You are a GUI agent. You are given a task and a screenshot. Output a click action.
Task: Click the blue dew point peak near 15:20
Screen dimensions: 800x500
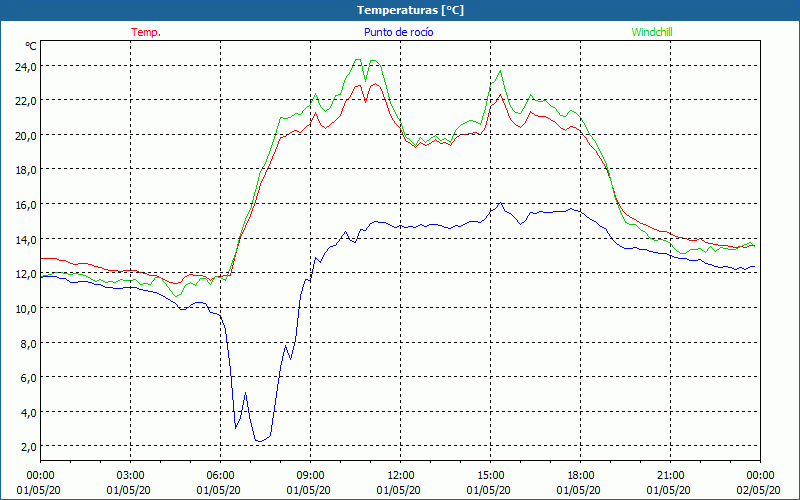click(501, 203)
